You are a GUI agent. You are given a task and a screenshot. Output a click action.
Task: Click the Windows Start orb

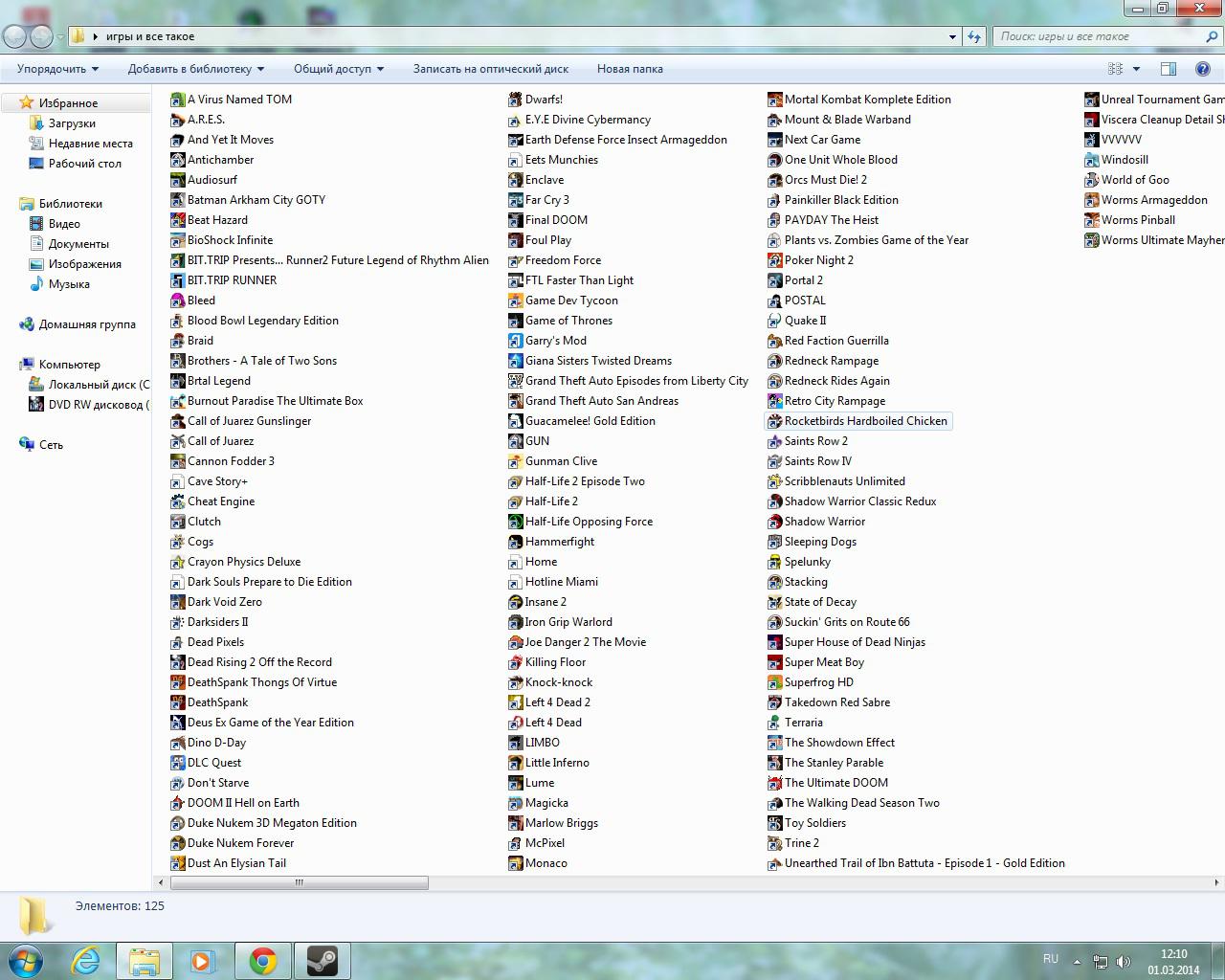(x=26, y=961)
